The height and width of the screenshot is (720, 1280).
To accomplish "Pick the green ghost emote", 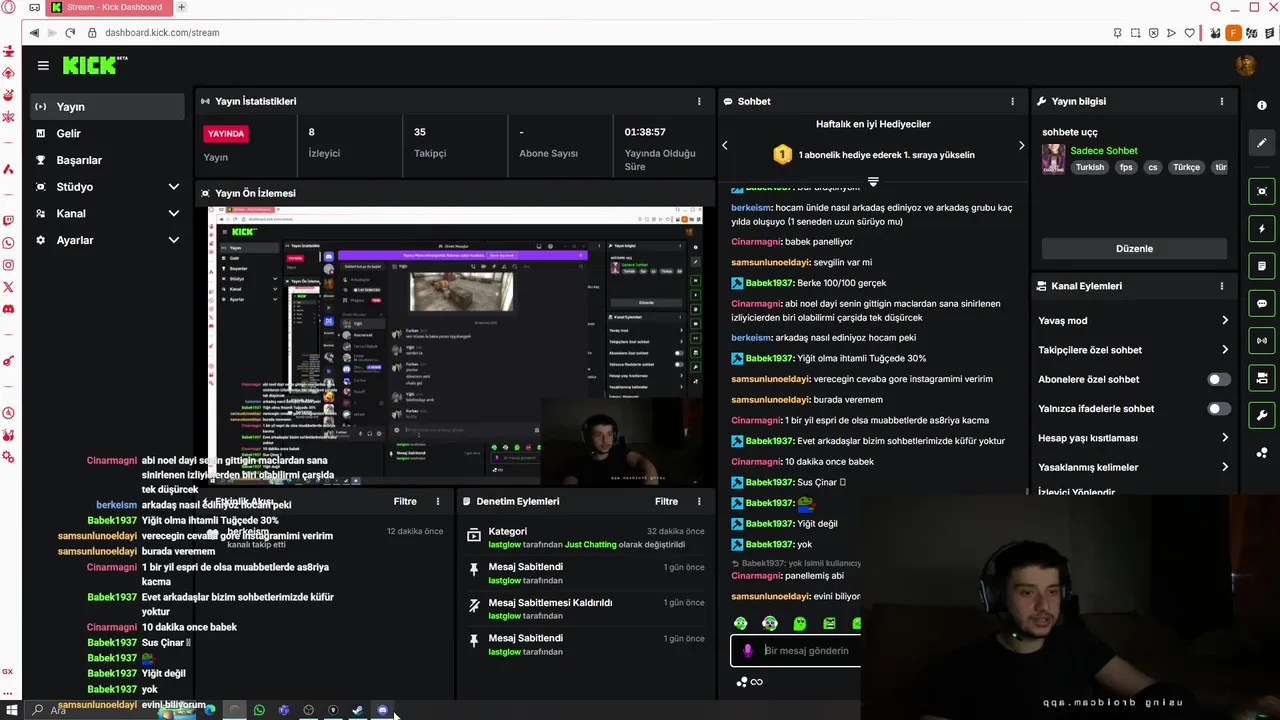I will click(799, 623).
